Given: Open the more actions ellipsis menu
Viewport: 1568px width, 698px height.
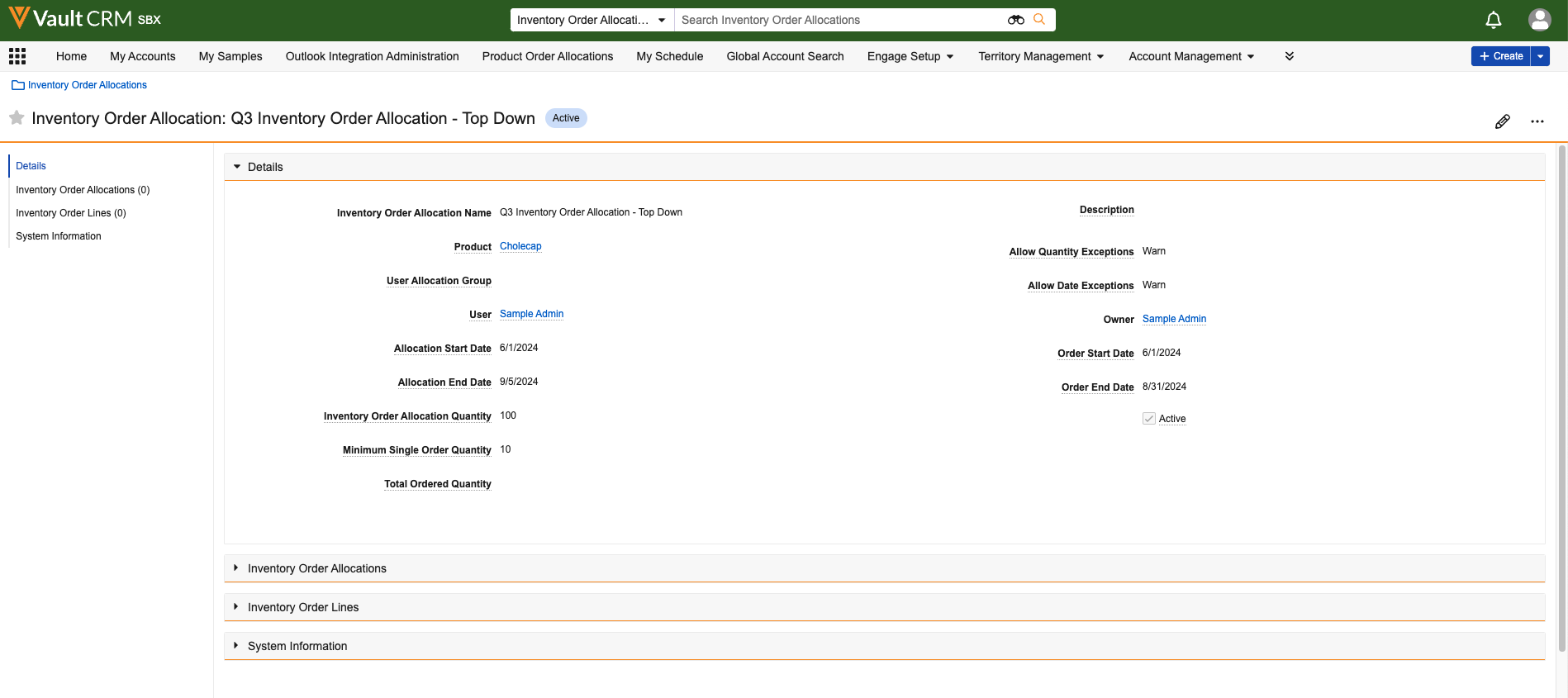Looking at the screenshot, I should coord(1537,121).
